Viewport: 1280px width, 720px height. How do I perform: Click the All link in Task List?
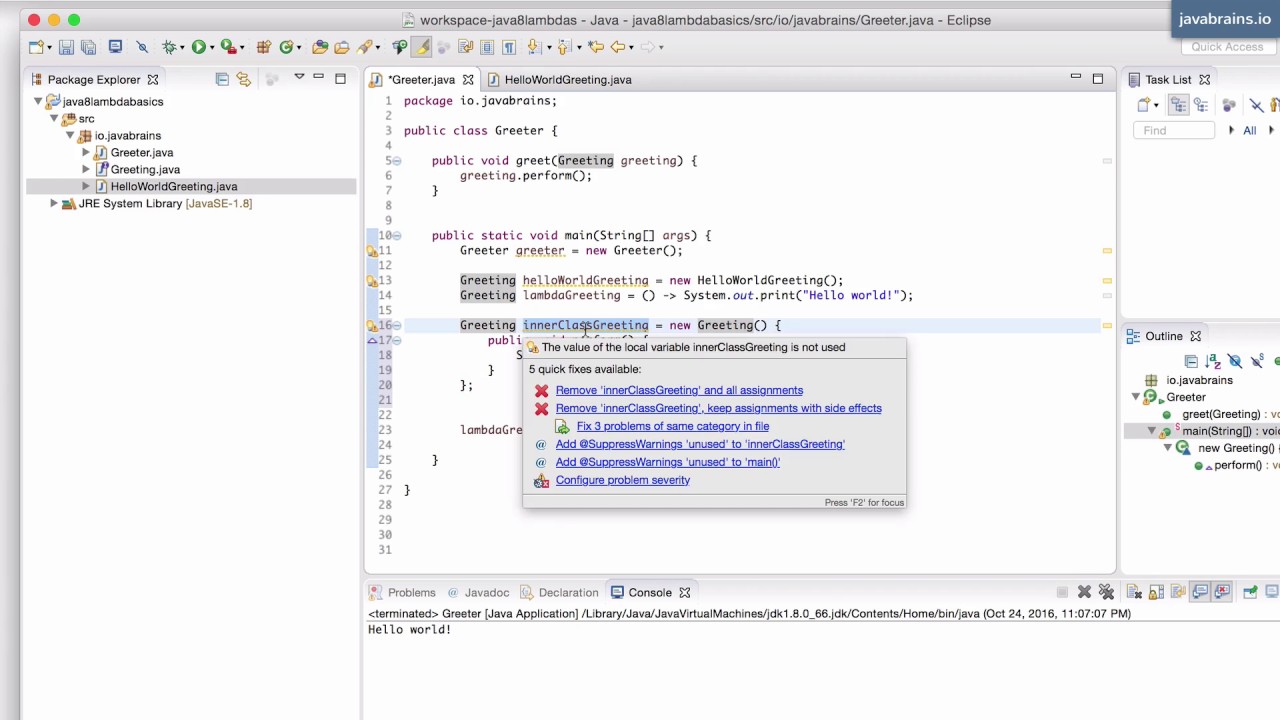pyautogui.click(x=1249, y=130)
